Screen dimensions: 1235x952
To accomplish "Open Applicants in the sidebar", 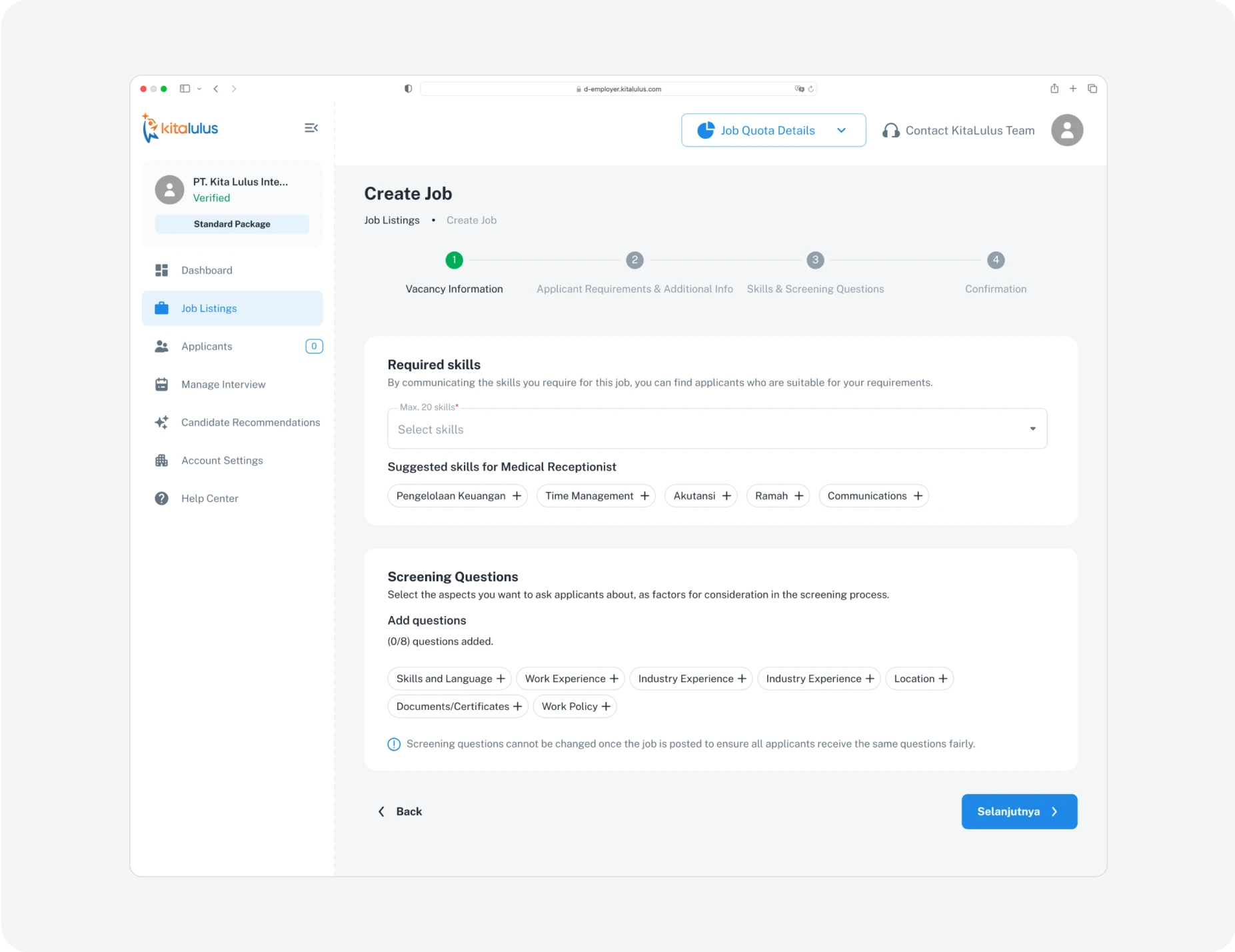I will tap(207, 347).
